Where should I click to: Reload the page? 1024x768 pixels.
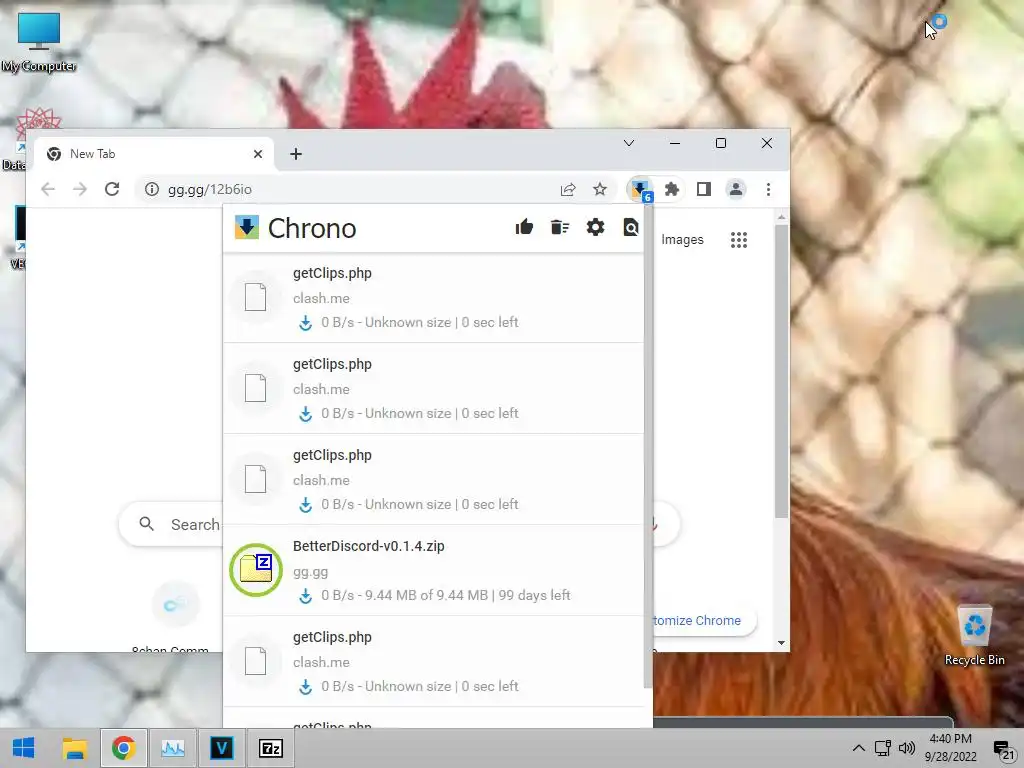[x=112, y=189]
